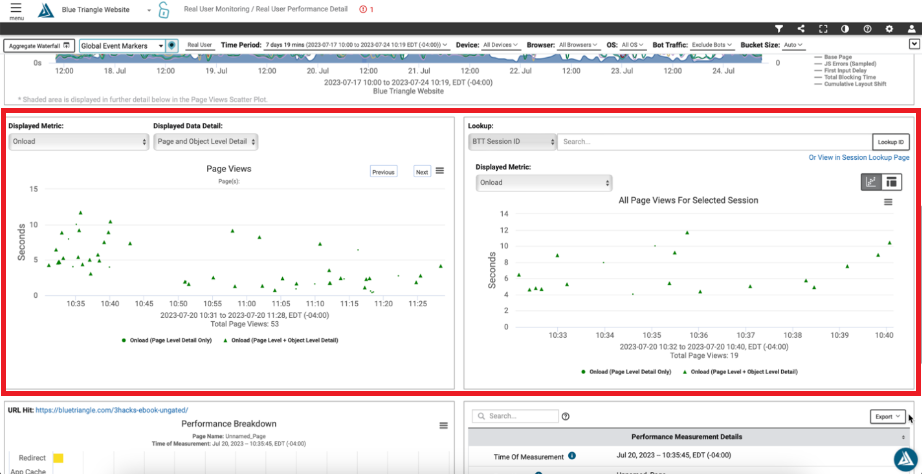Toggle Page Views legend Onload Page Level Detail Only
Screen dimensions: 922x474
pos(166,340)
